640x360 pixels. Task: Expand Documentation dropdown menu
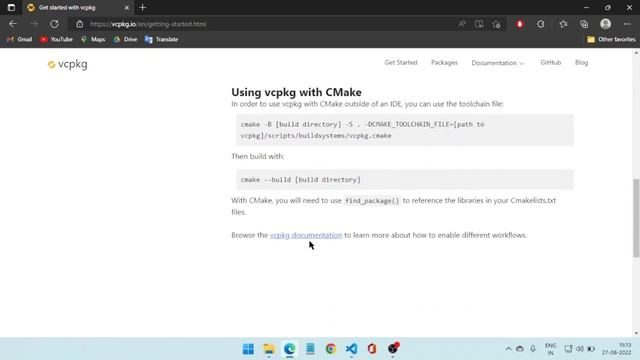click(498, 63)
